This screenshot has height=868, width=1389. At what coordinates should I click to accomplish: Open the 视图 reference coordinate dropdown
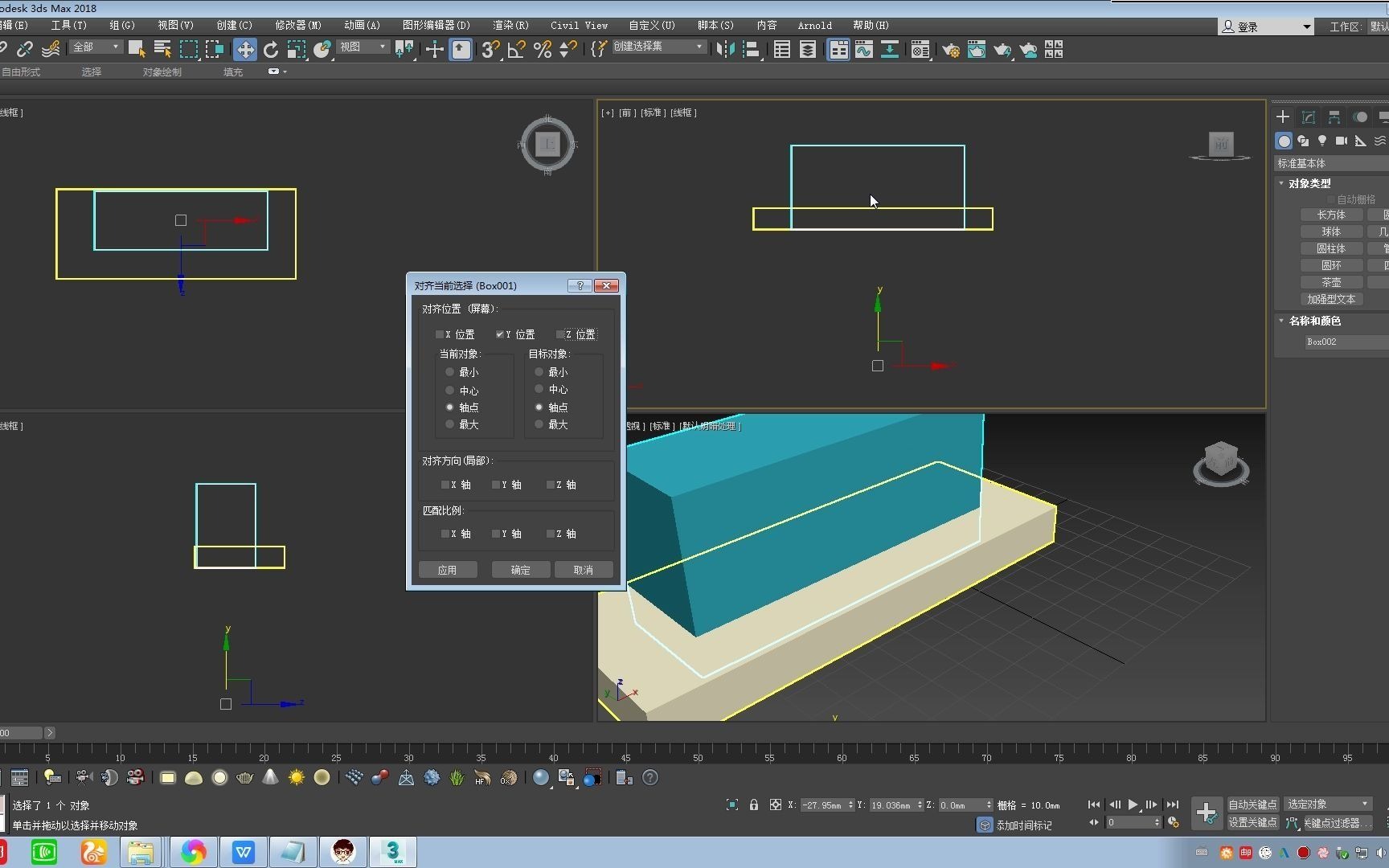(363, 47)
